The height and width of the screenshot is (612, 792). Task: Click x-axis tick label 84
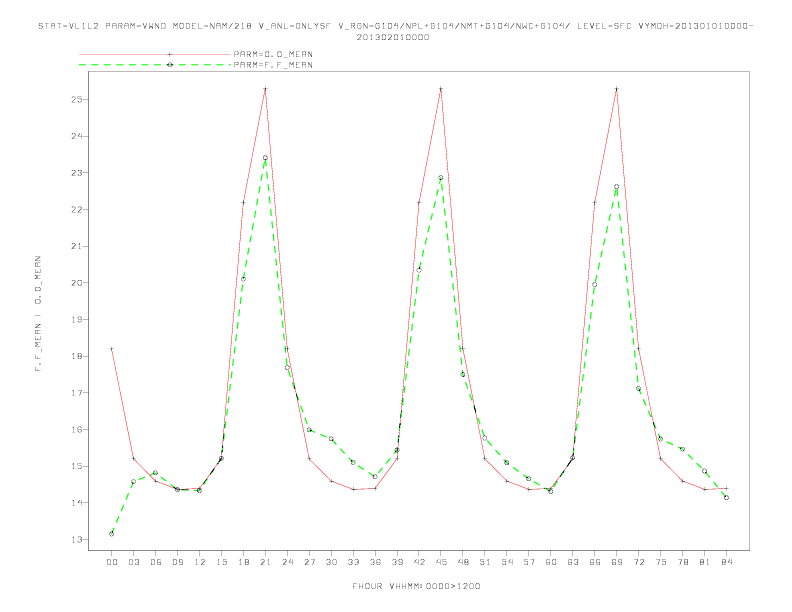pyautogui.click(x=727, y=562)
